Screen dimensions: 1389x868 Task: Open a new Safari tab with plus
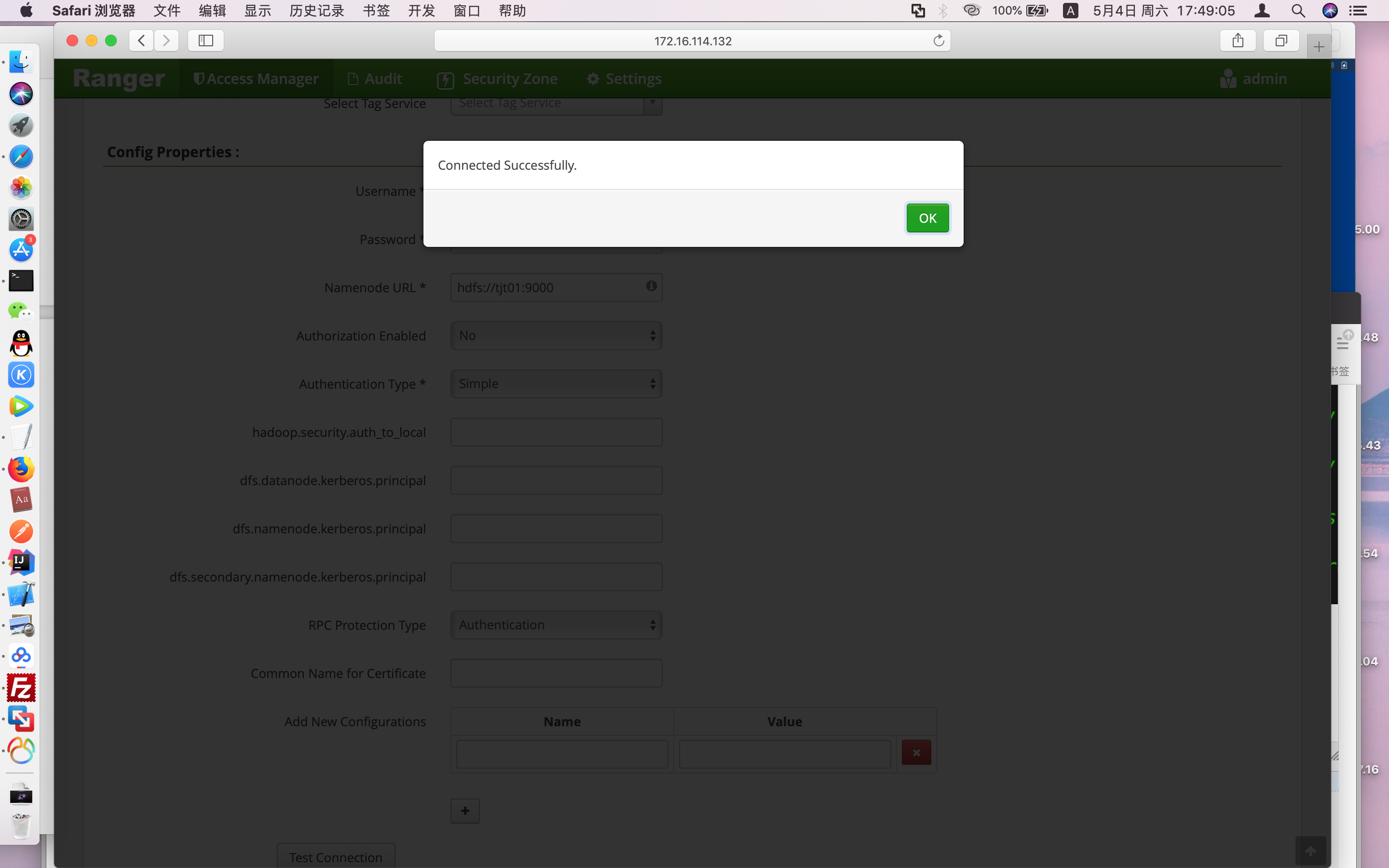tap(1319, 46)
